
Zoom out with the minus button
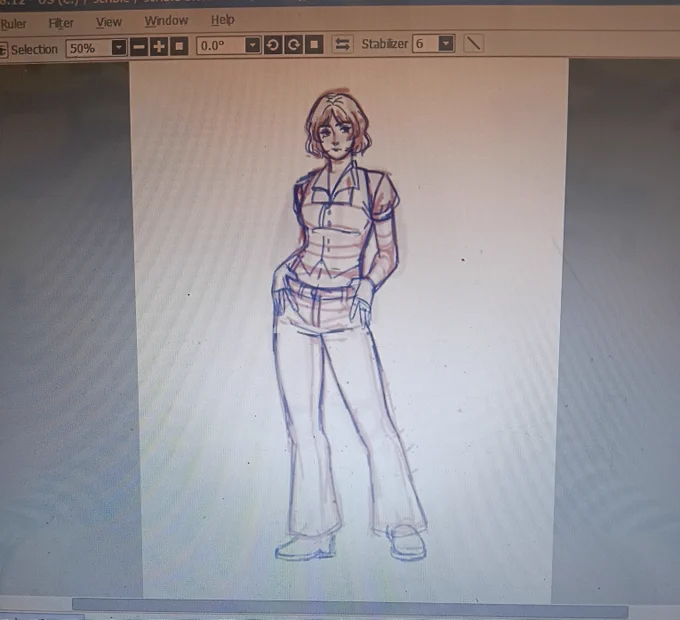click(x=139, y=46)
